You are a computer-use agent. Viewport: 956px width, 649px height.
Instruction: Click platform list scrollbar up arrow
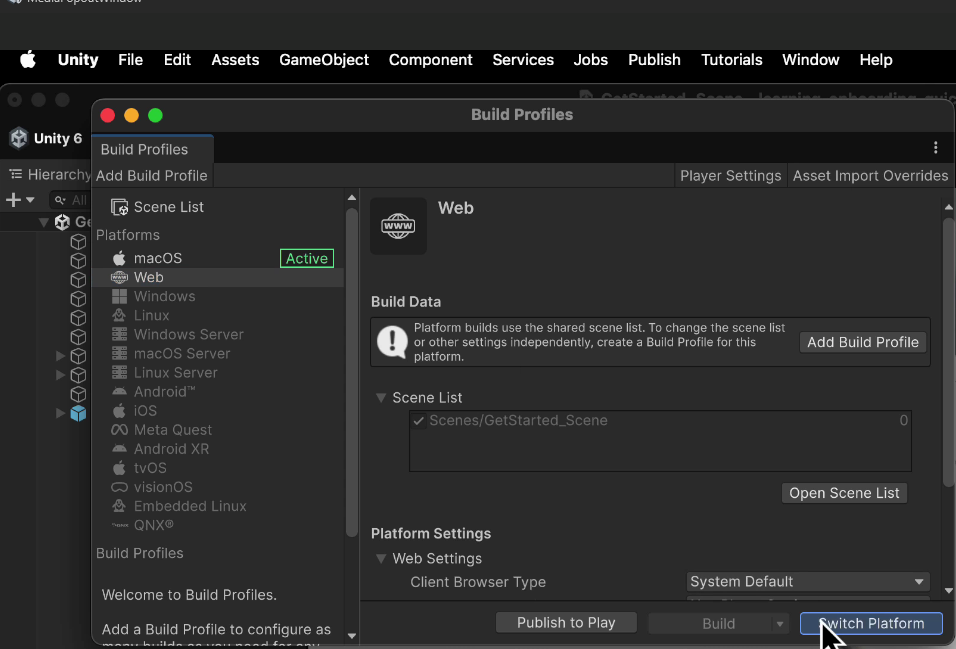pos(352,197)
